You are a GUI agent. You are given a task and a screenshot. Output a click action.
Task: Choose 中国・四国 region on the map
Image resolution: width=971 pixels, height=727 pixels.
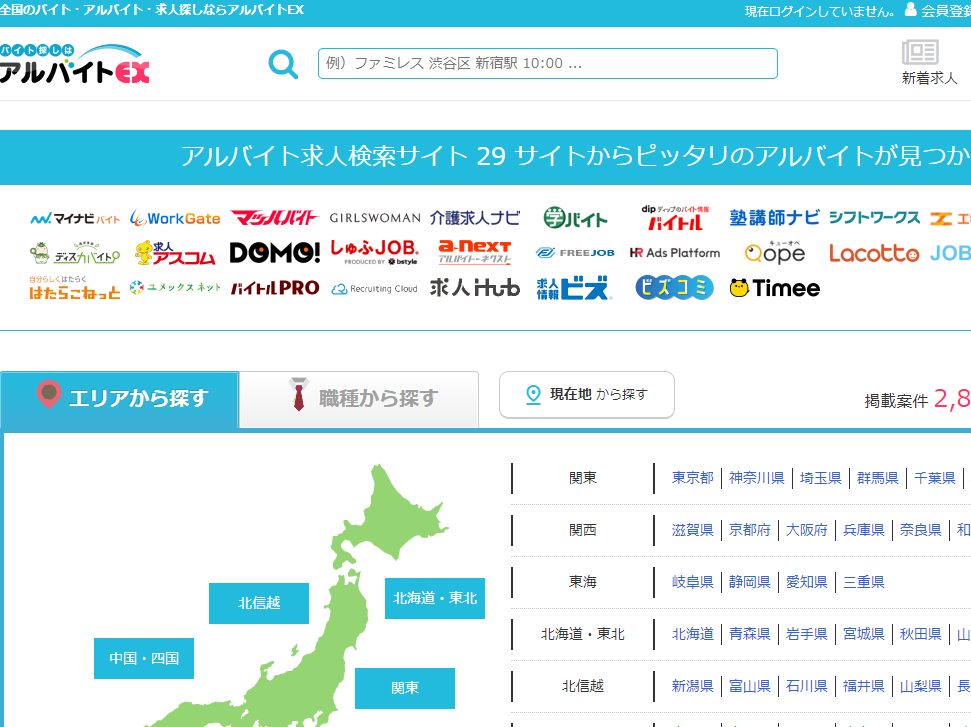[144, 658]
